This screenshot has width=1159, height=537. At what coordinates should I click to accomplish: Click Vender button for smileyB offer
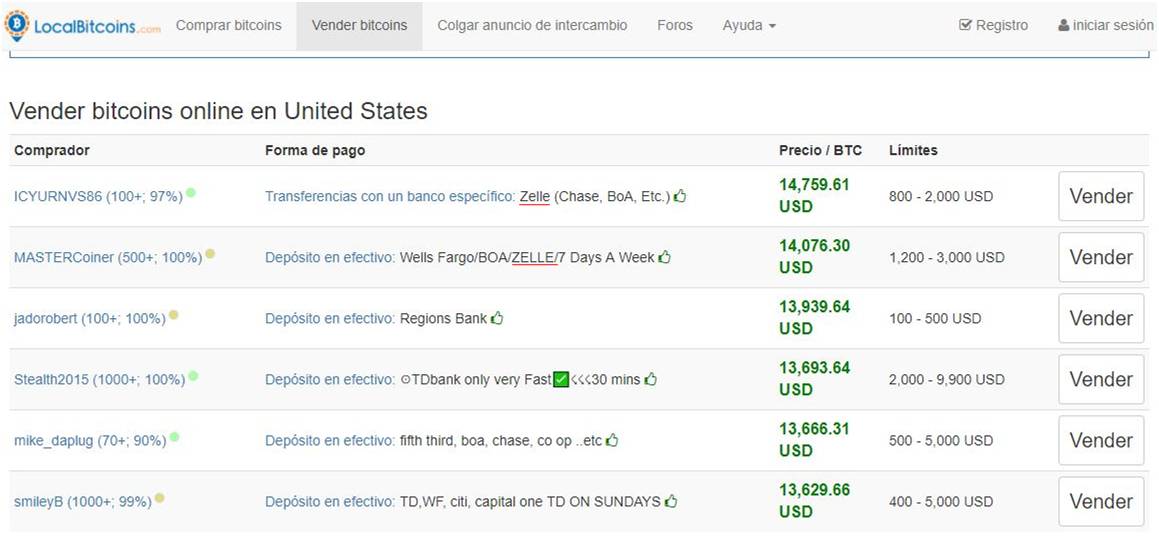pyautogui.click(x=1101, y=502)
